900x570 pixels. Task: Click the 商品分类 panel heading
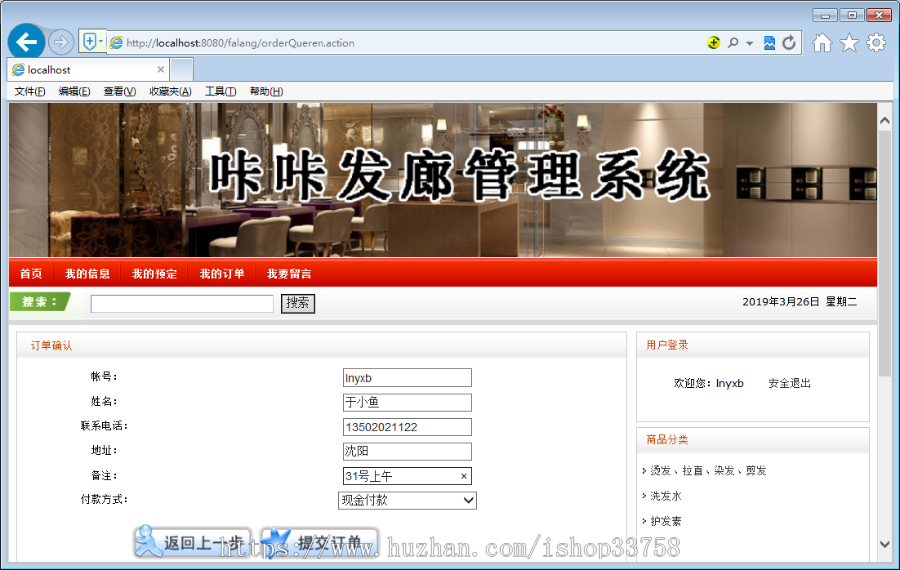pyautogui.click(x=667, y=440)
